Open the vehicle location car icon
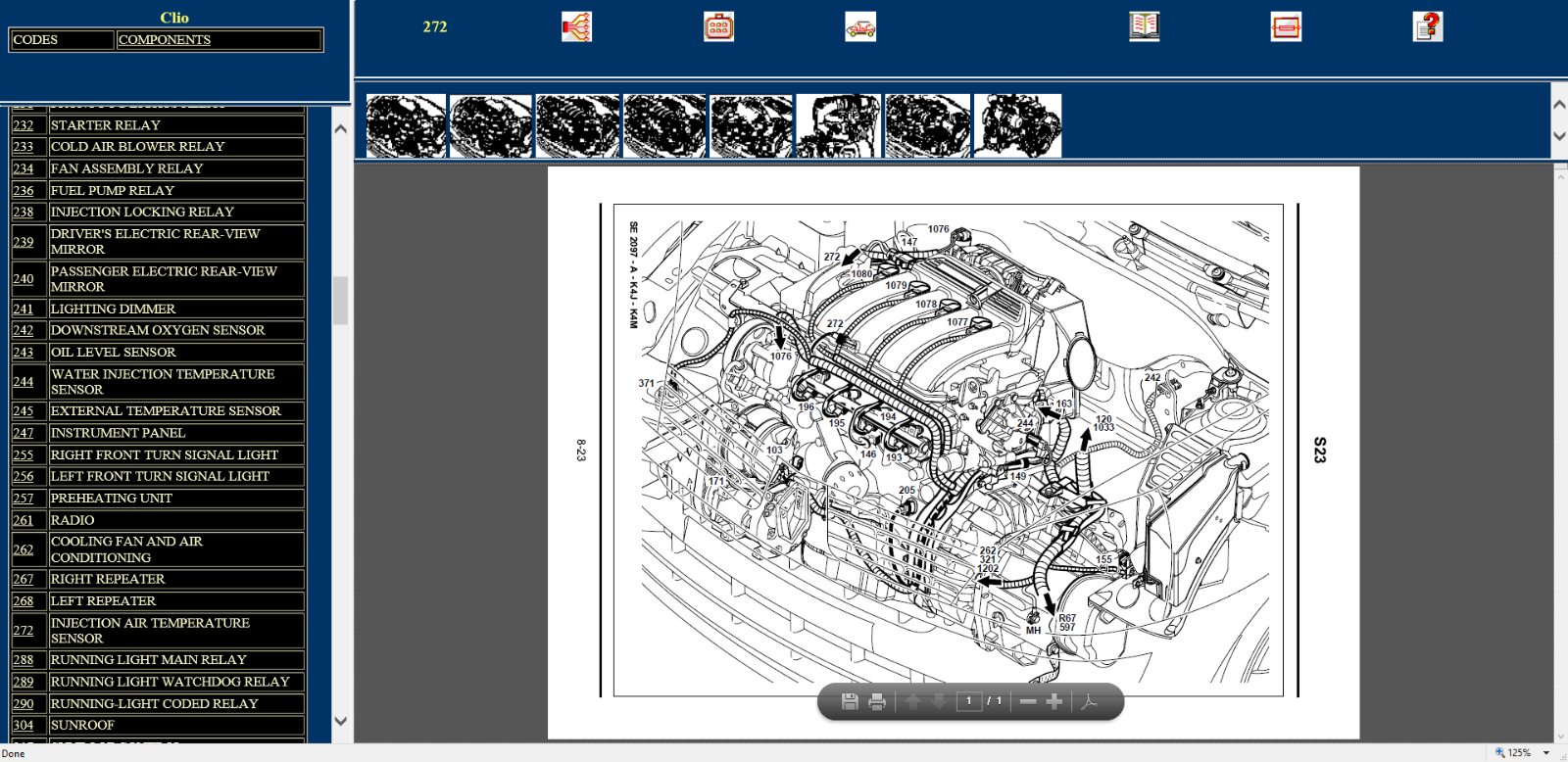Viewport: 1568px width, 762px height. [x=860, y=26]
